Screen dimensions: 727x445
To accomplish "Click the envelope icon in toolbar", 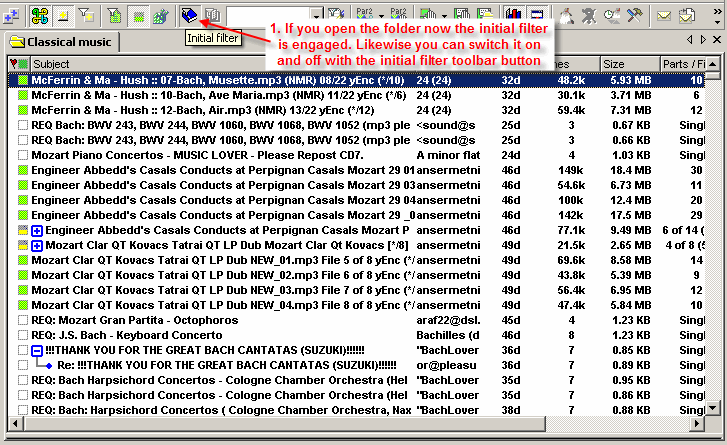I will coord(664,15).
